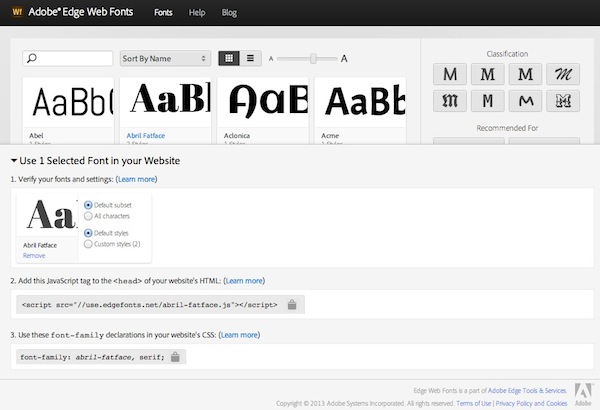Select the Default subset radio button
The height and width of the screenshot is (410, 600).
click(88, 205)
